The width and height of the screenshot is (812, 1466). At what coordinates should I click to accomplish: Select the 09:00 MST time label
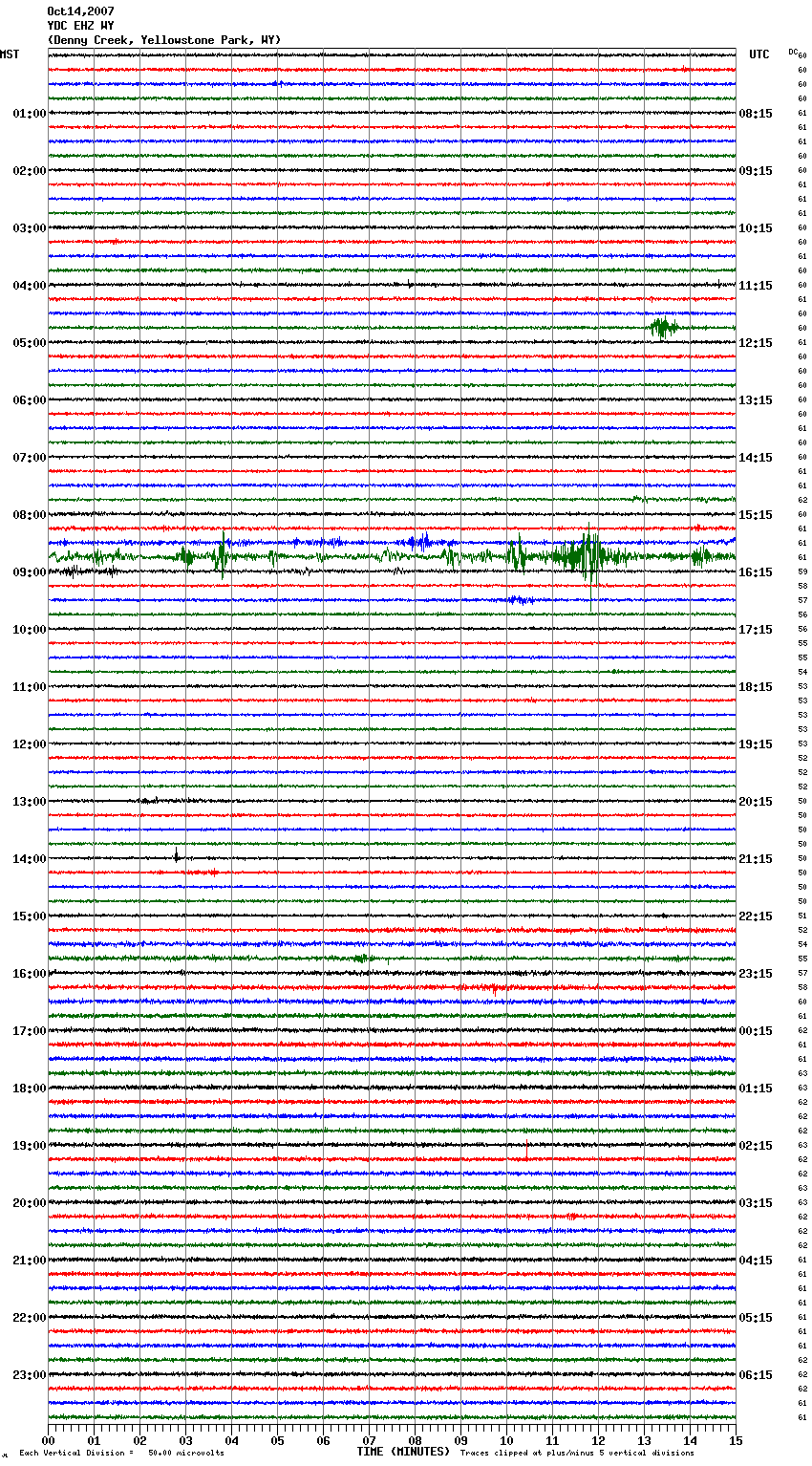click(x=30, y=572)
